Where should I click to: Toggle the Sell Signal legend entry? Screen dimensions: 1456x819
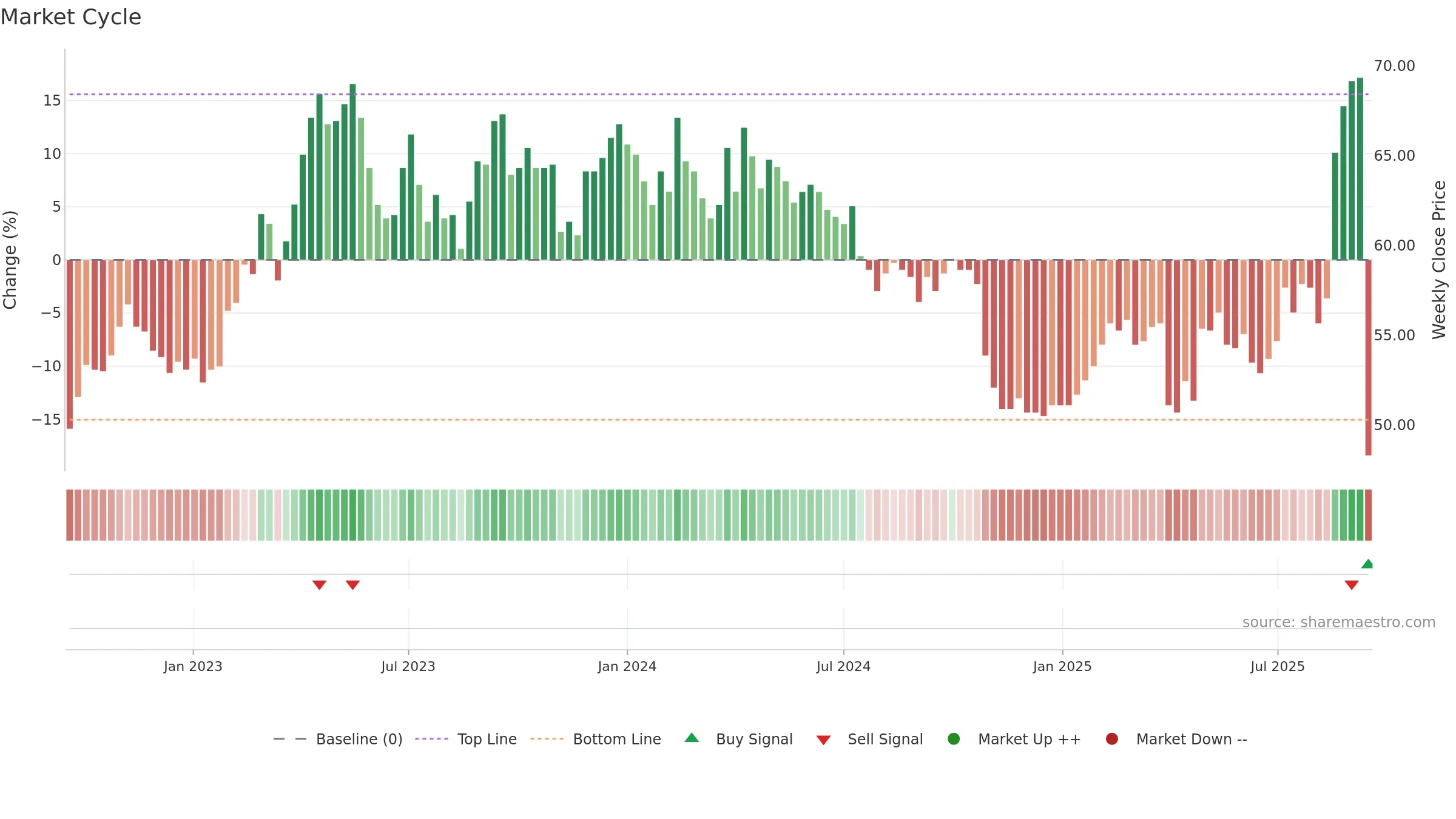coord(869,739)
